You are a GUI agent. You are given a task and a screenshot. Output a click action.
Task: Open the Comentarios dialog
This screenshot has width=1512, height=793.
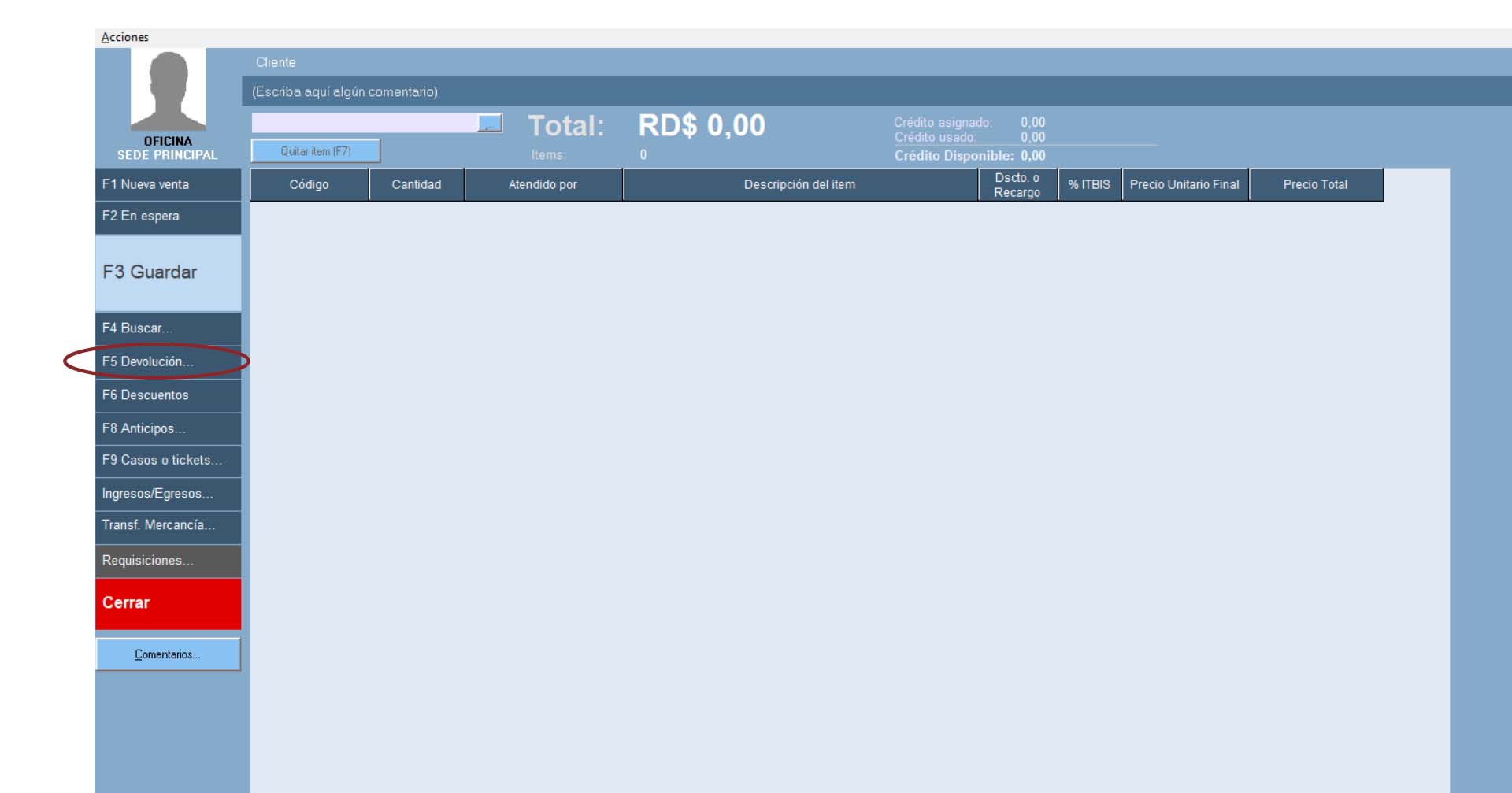(168, 654)
